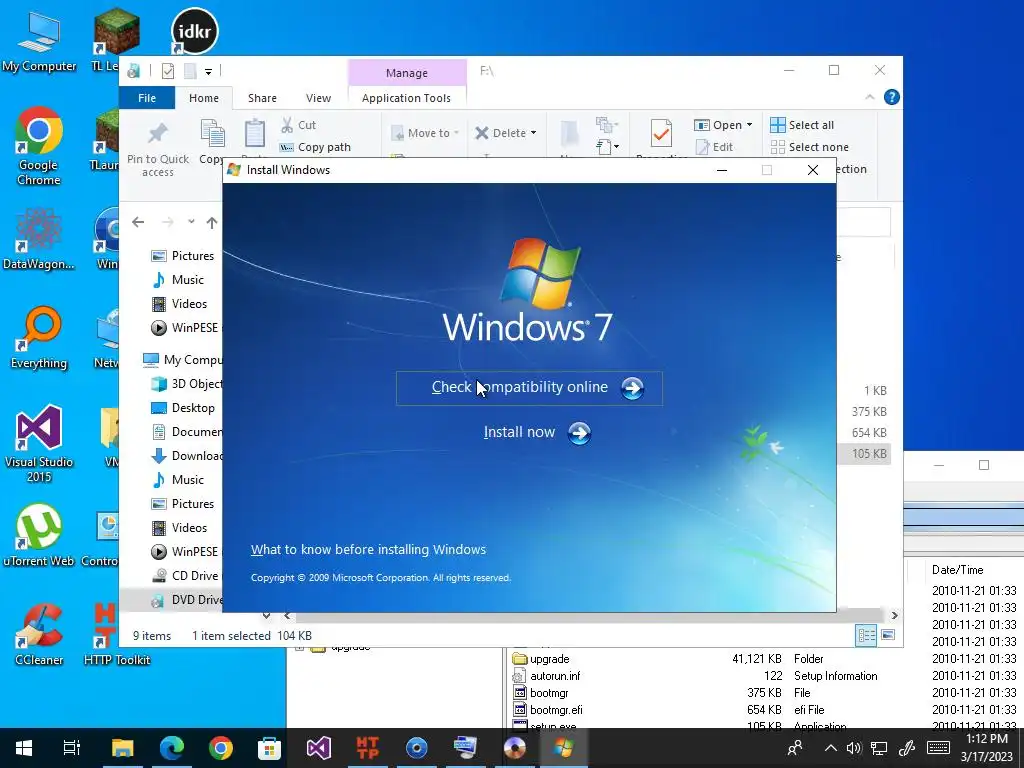Go back in Explorer navigation
This screenshot has width=1024, height=768.
138,222
